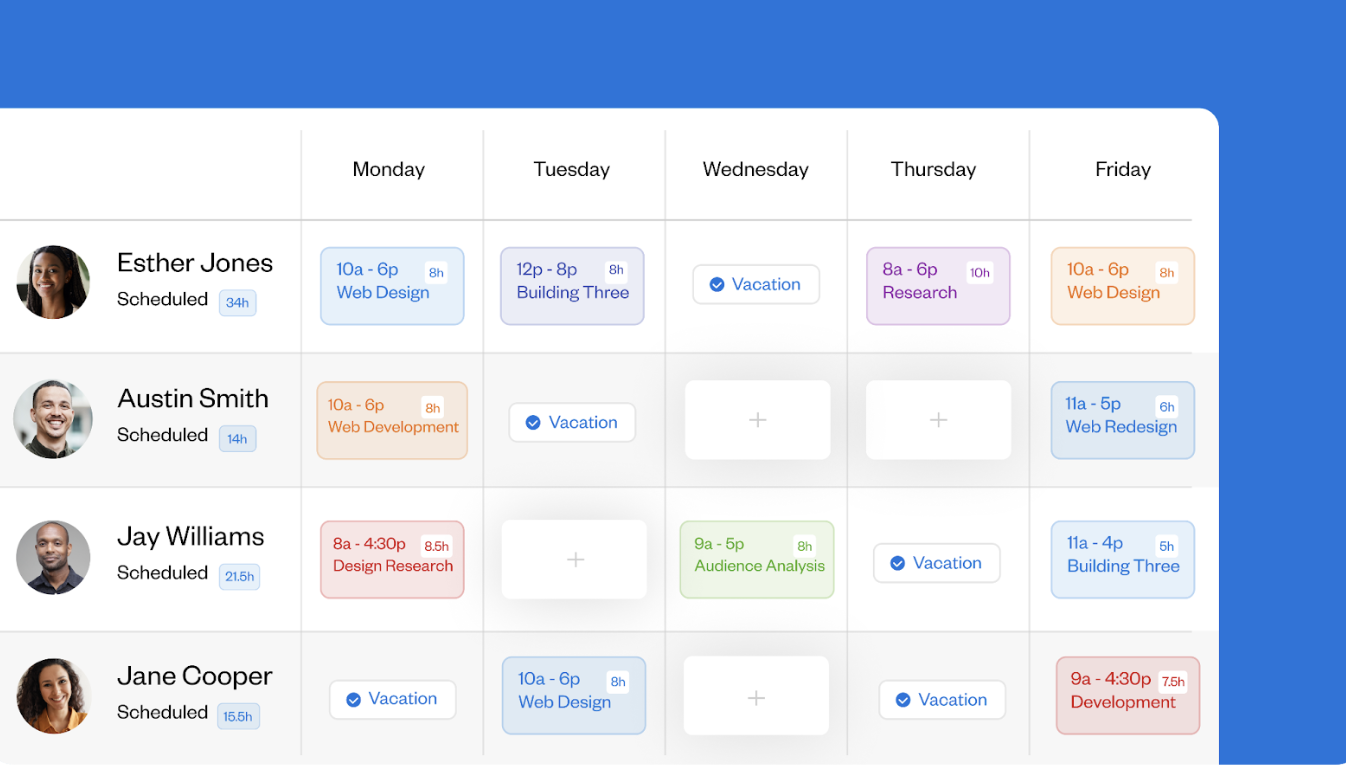Open Esther's Monday Web Design shift
Image resolution: width=1346 pixels, height=770 pixels.
(391, 286)
